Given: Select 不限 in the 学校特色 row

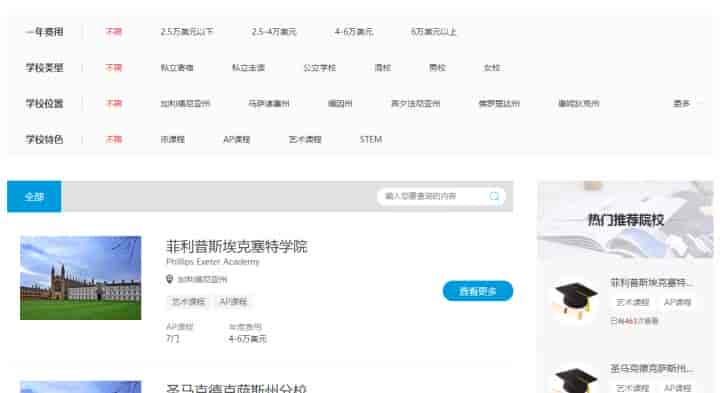Looking at the screenshot, I should point(114,139).
